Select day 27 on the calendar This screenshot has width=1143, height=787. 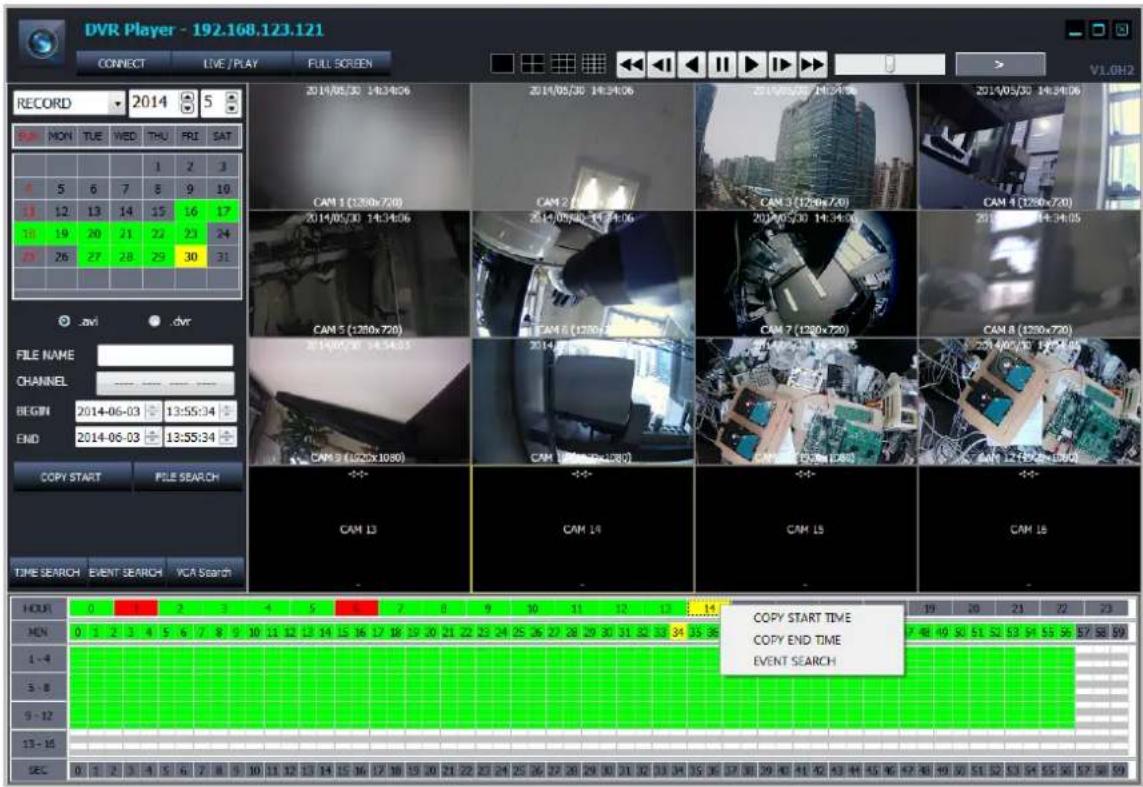[x=94, y=257]
